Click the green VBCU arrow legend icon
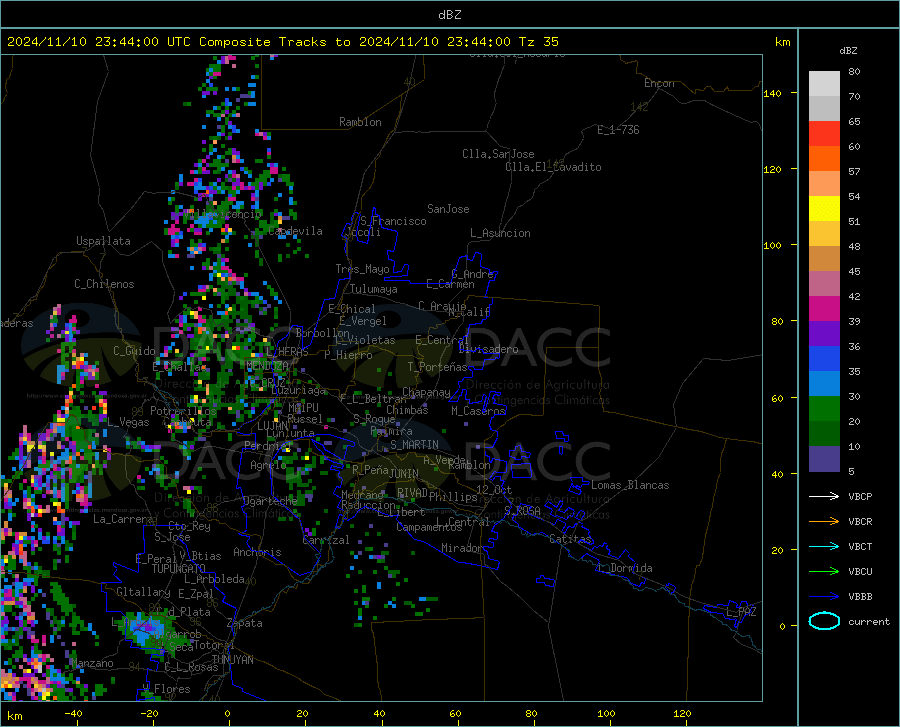Viewport: 900px width, 727px height. tap(824, 572)
